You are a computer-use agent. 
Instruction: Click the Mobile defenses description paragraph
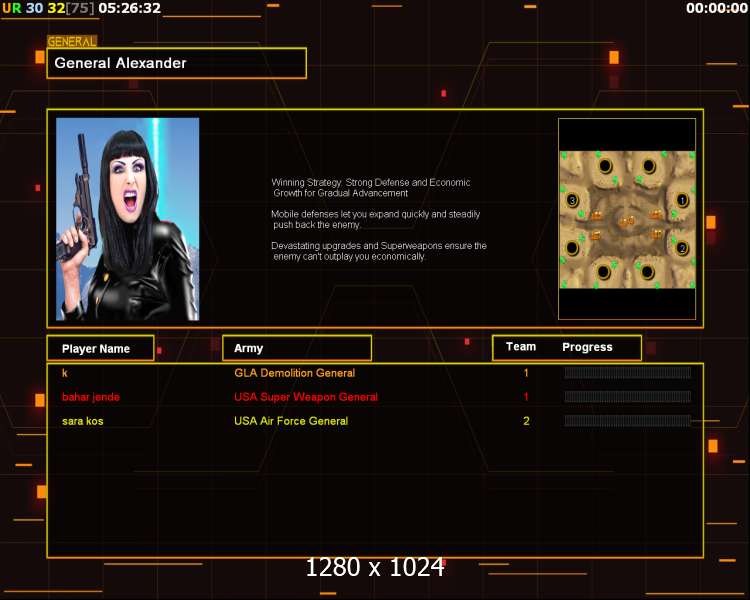pos(375,219)
